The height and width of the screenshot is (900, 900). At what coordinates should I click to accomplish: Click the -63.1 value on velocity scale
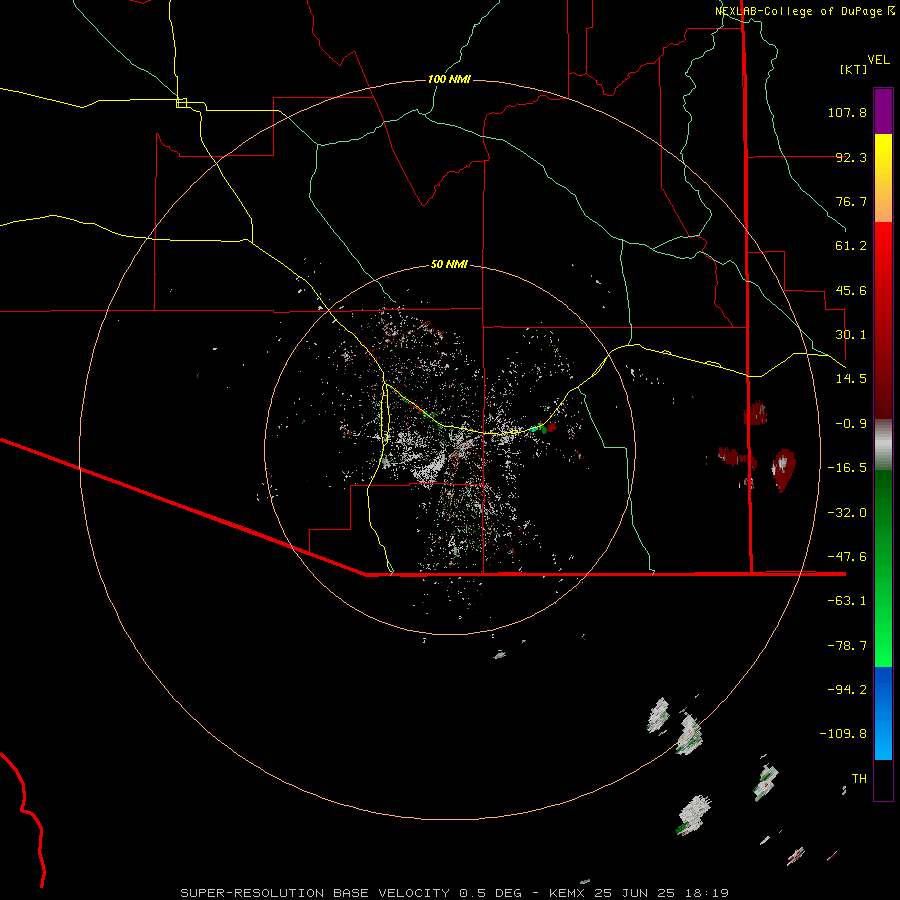tap(847, 601)
